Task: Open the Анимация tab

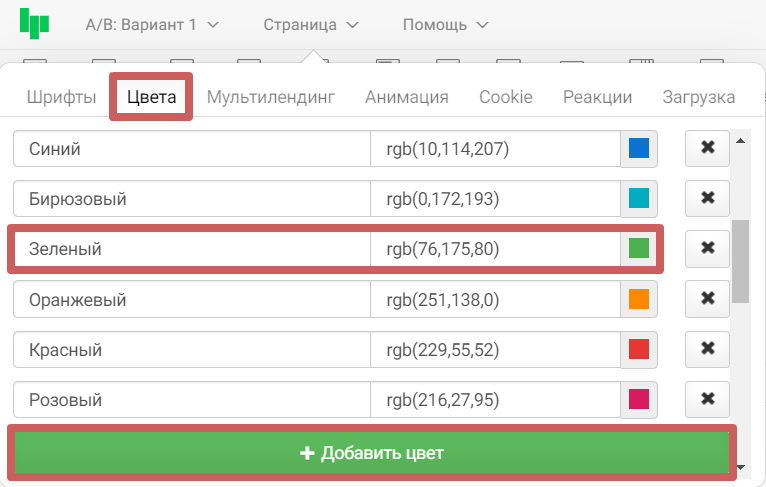Action: (x=406, y=97)
